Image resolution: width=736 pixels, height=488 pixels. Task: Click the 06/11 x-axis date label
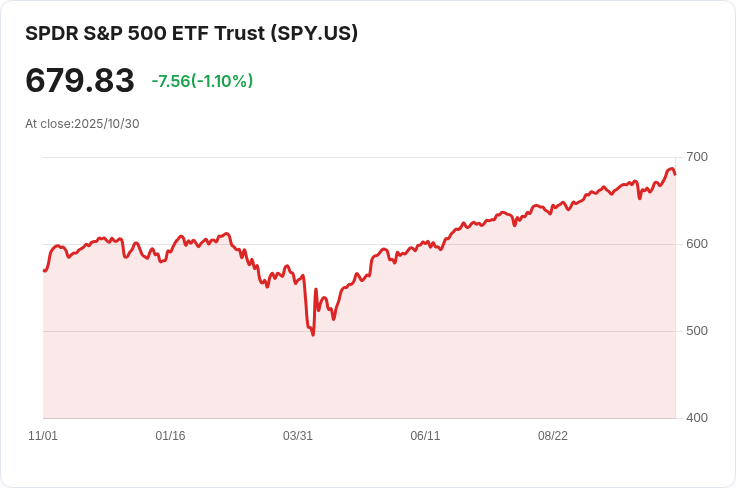[425, 436]
